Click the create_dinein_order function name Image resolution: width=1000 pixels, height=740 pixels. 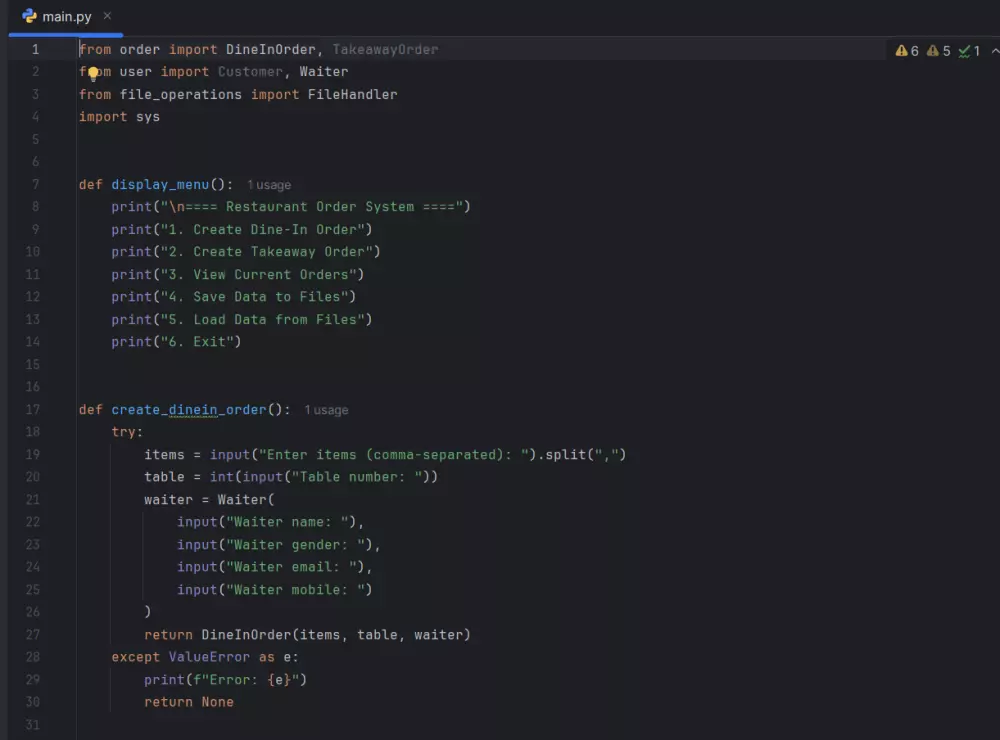pyautogui.click(x=189, y=410)
